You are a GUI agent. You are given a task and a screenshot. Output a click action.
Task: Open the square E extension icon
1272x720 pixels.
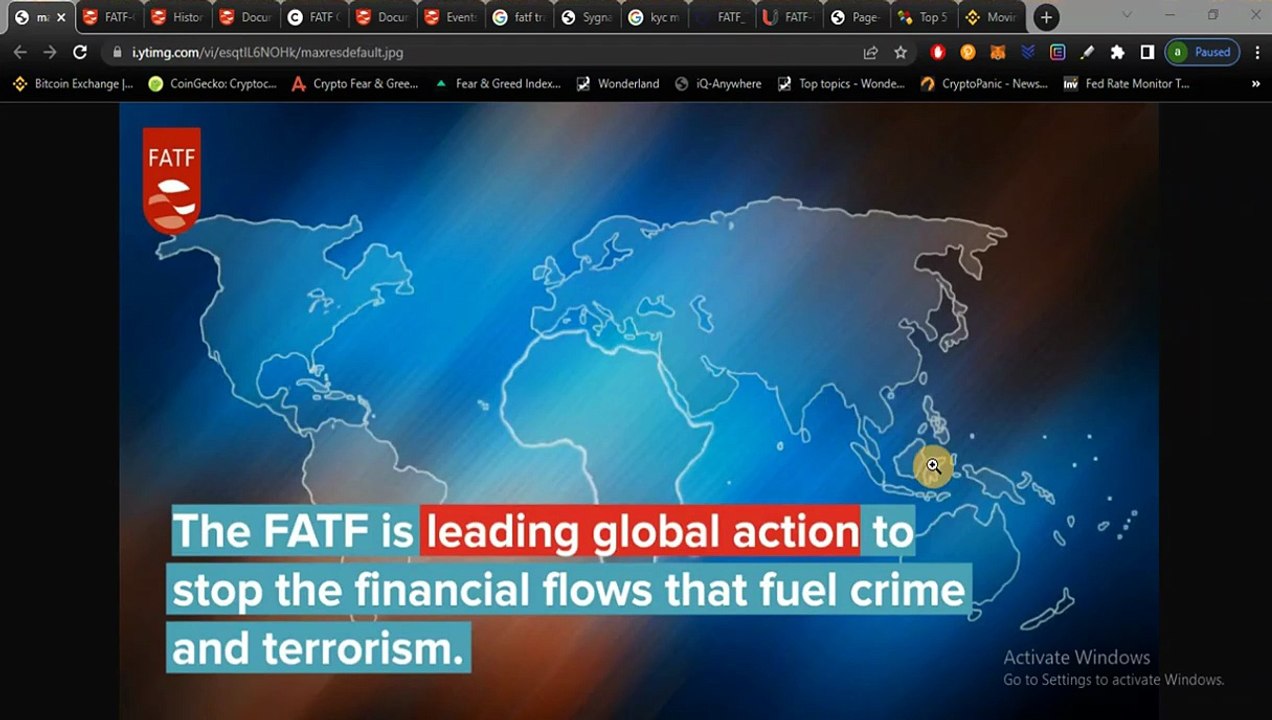tap(1057, 52)
